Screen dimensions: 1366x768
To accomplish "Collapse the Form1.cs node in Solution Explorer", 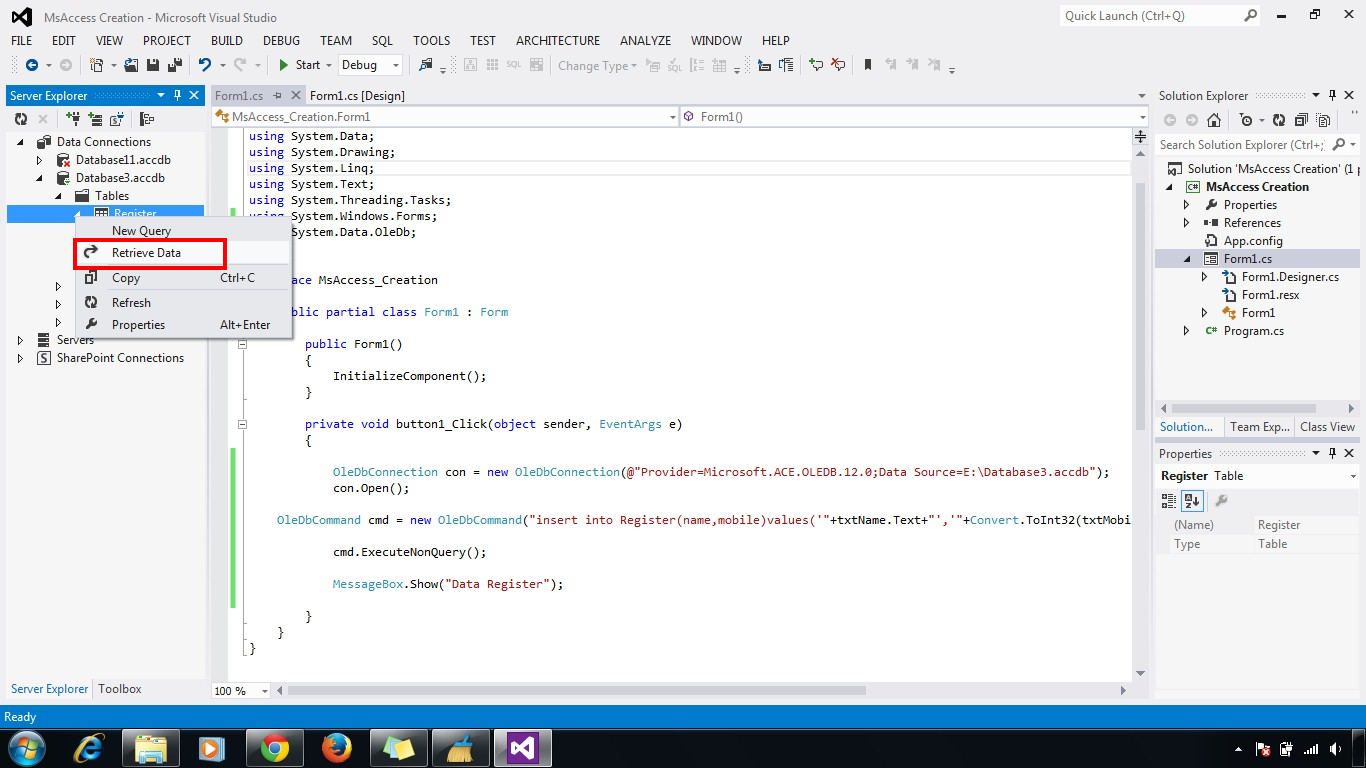I will pyautogui.click(x=1187, y=259).
